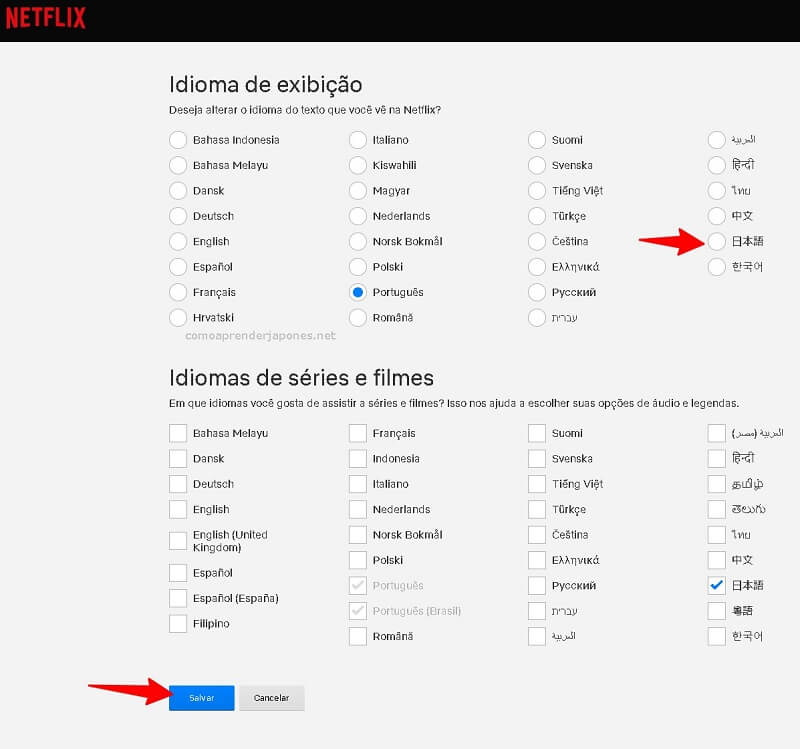Check the తెలుగు checkbox
Viewport: 800px width, 749px height.
(717, 509)
